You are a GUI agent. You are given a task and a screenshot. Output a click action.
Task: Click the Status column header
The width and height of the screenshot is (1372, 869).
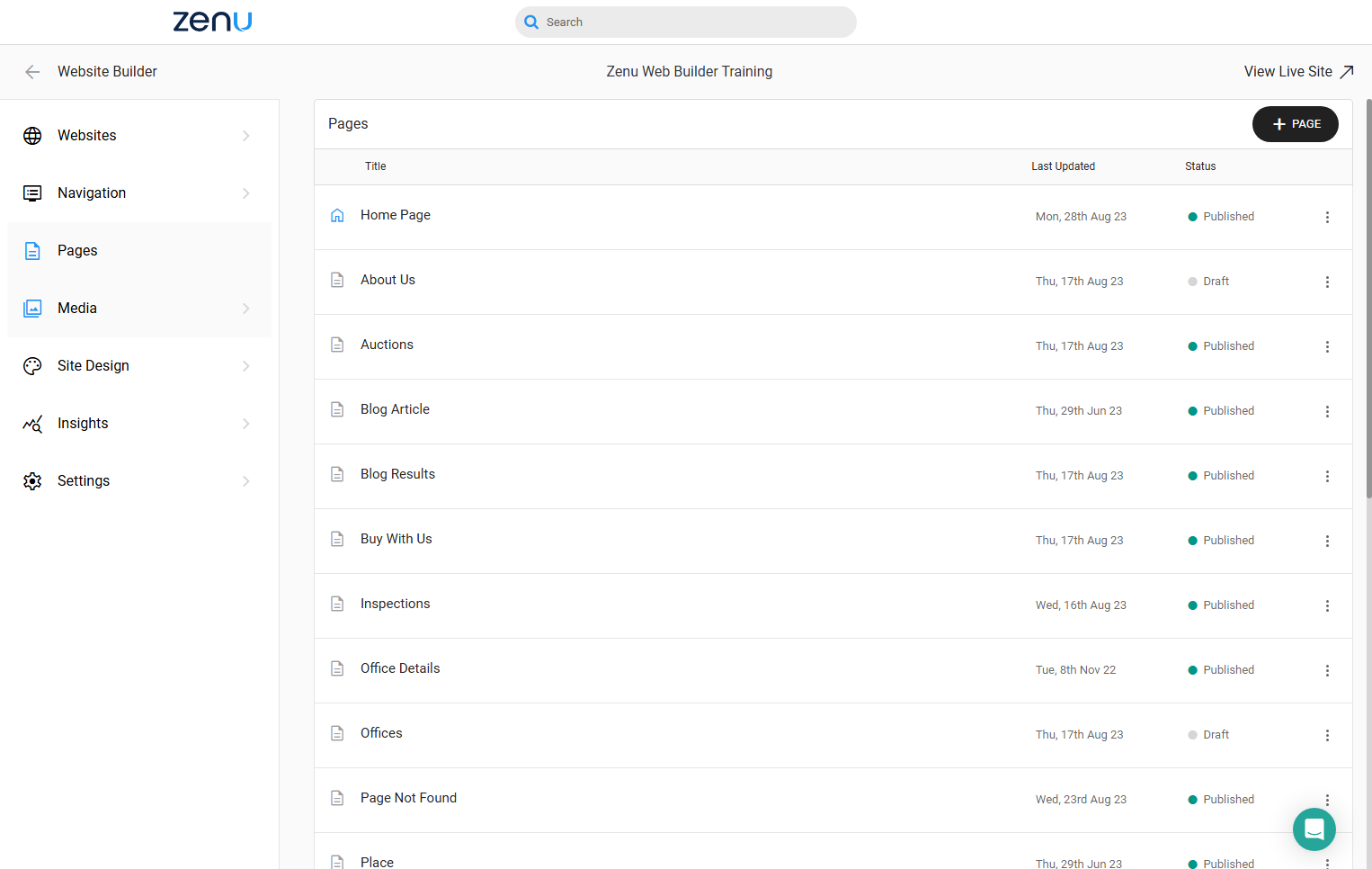(x=1200, y=166)
